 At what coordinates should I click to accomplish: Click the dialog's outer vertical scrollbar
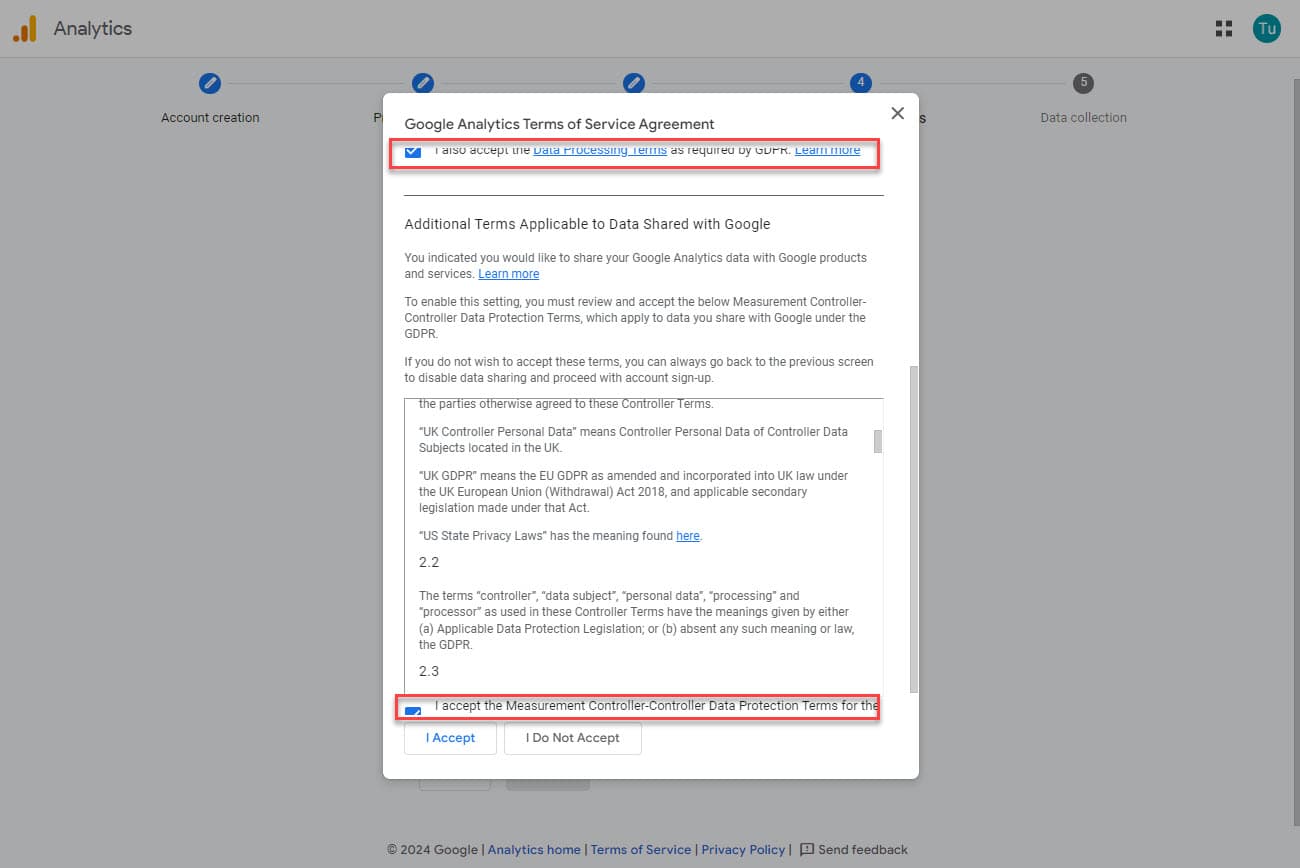[913, 528]
